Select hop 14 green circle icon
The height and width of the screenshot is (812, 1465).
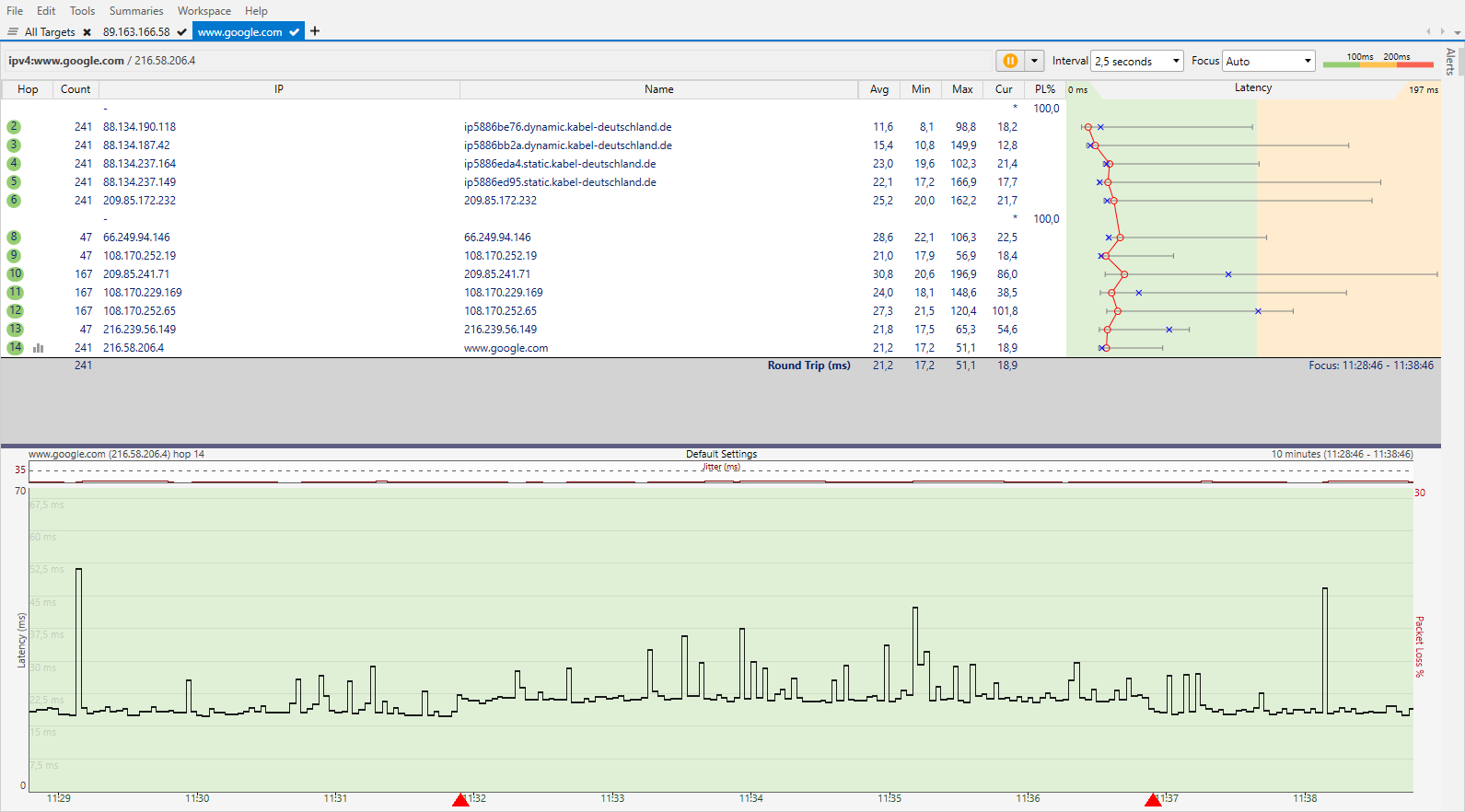pos(15,348)
